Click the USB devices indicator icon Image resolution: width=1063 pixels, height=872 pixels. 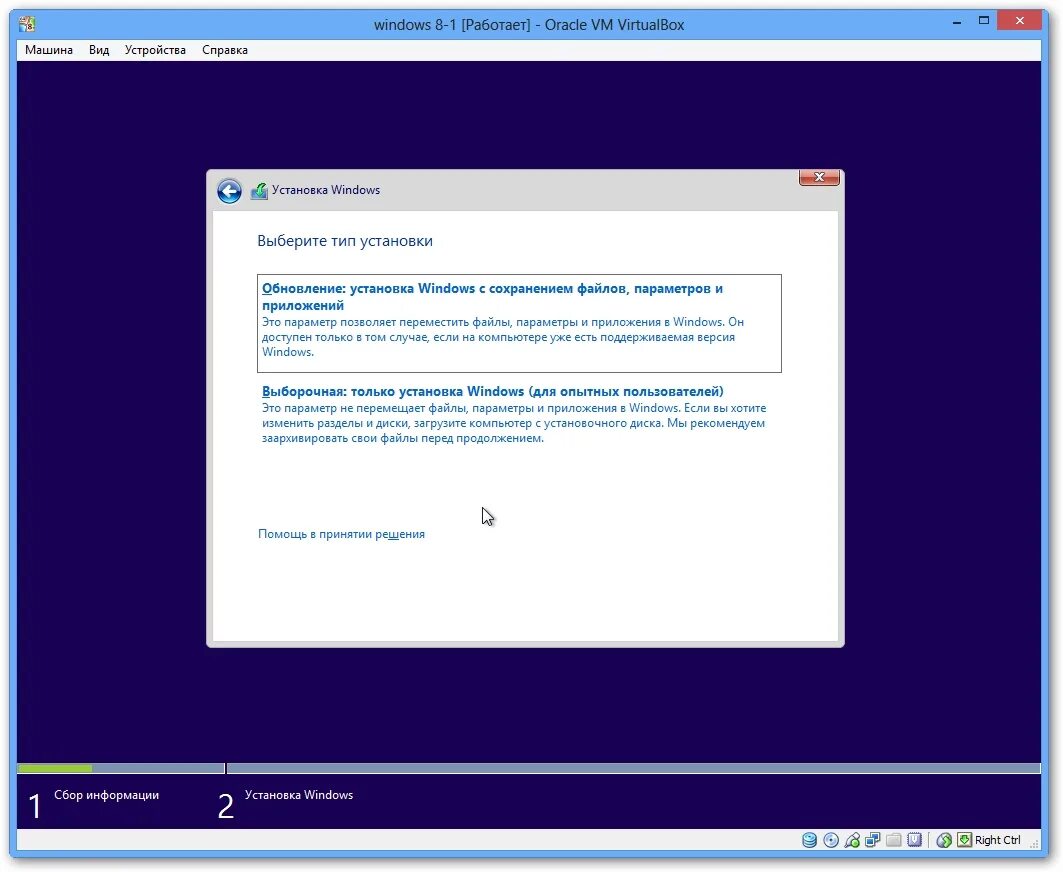[852, 840]
